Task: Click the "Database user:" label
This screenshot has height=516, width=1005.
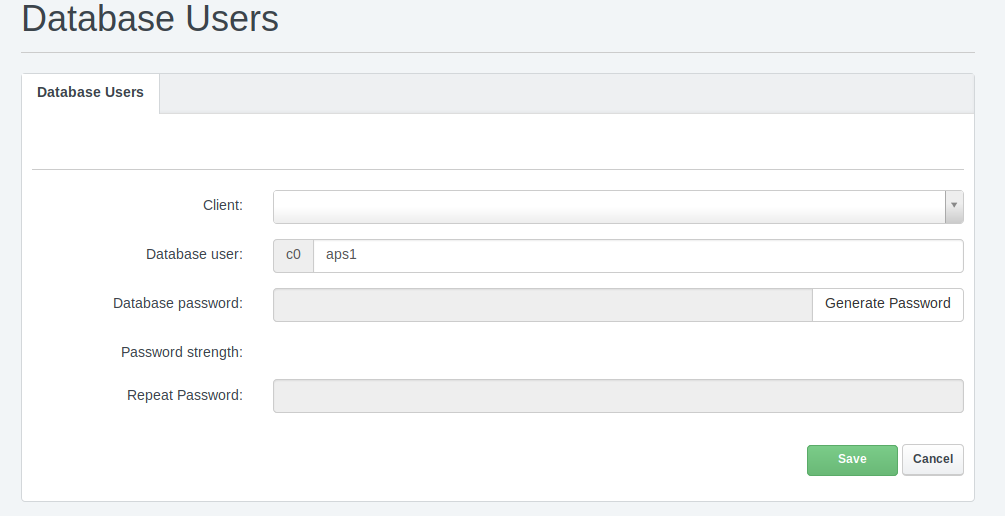Action: point(194,254)
